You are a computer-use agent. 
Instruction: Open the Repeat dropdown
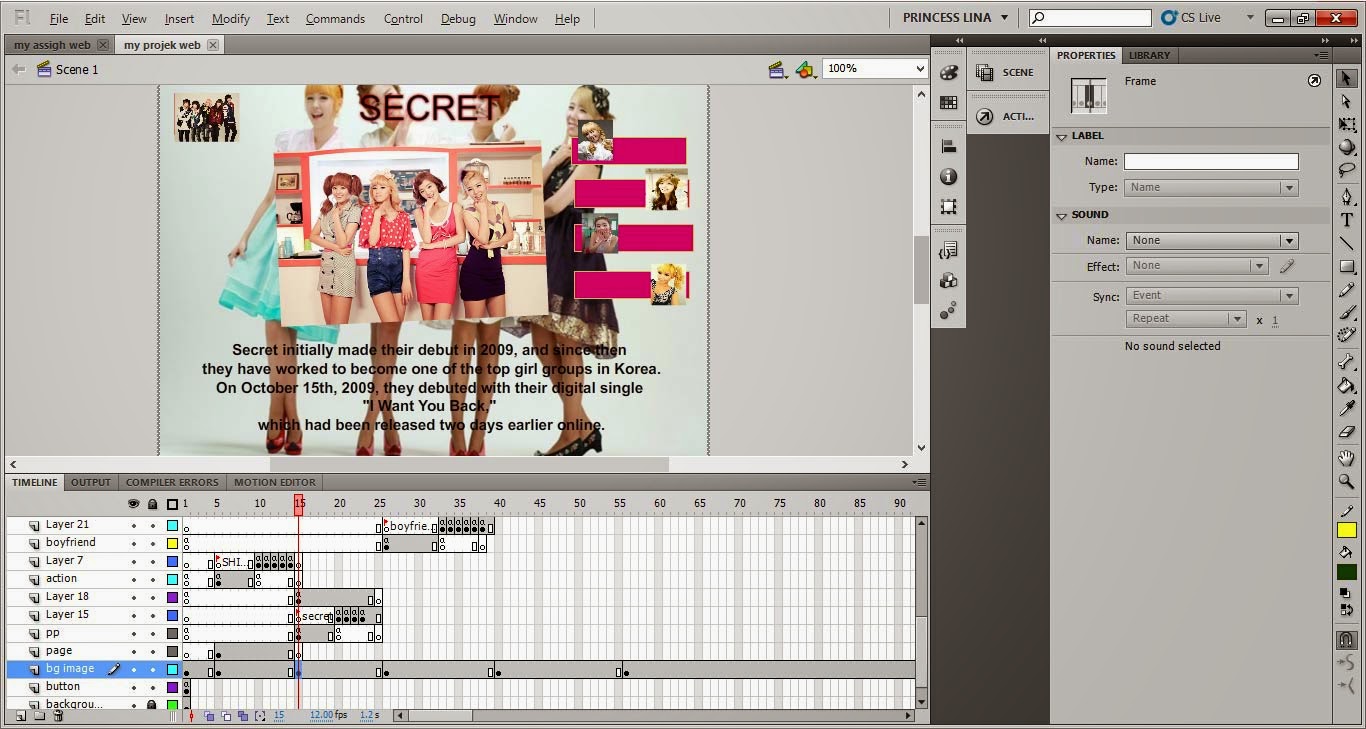(x=1186, y=318)
